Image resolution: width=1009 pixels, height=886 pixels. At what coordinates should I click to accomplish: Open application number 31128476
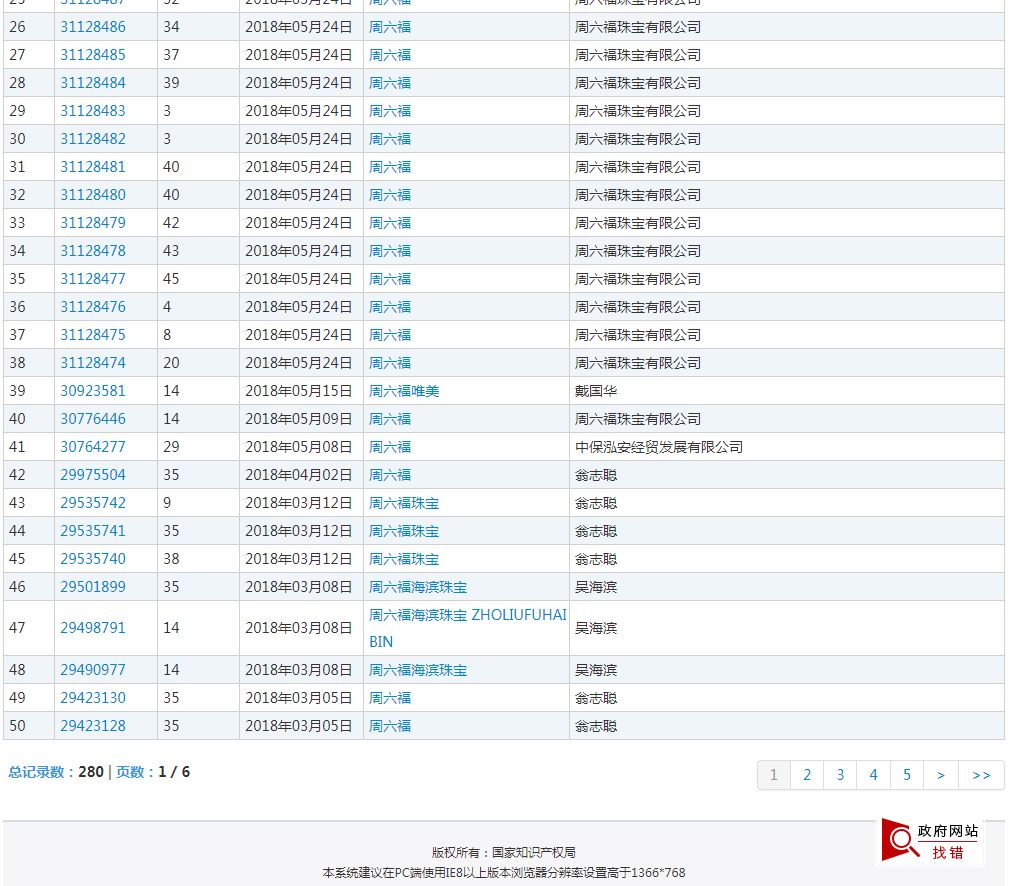(x=93, y=307)
